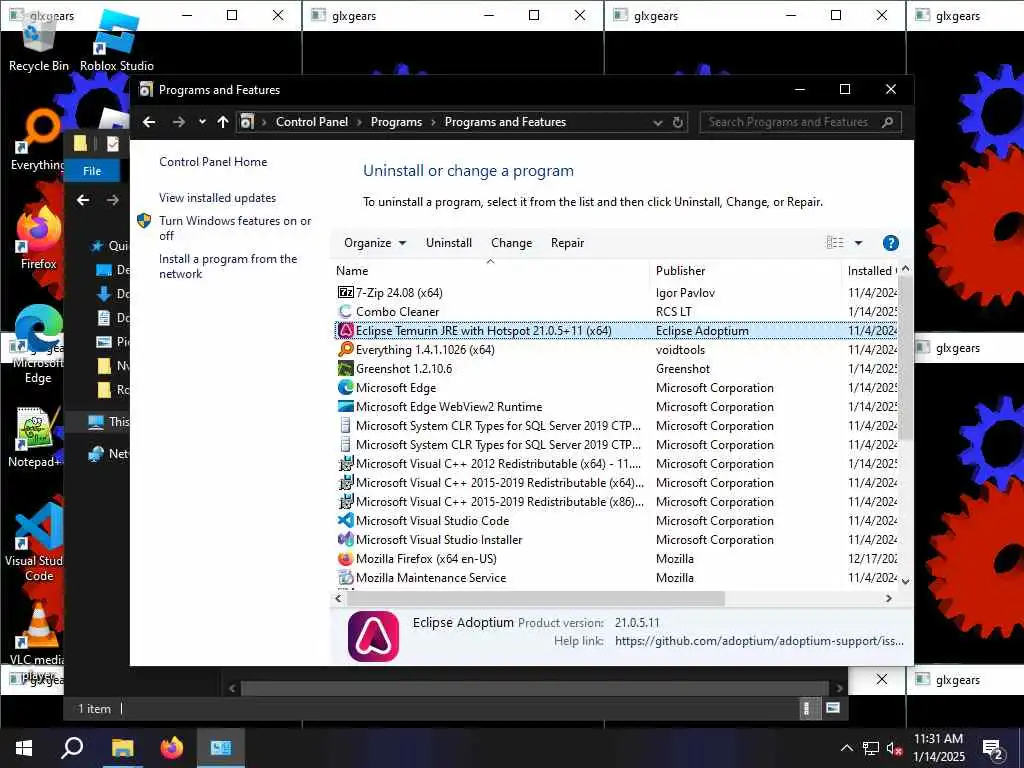Click the Everything 1.4.1.1026 list icon
This screenshot has width=1024, height=768.
coord(345,349)
